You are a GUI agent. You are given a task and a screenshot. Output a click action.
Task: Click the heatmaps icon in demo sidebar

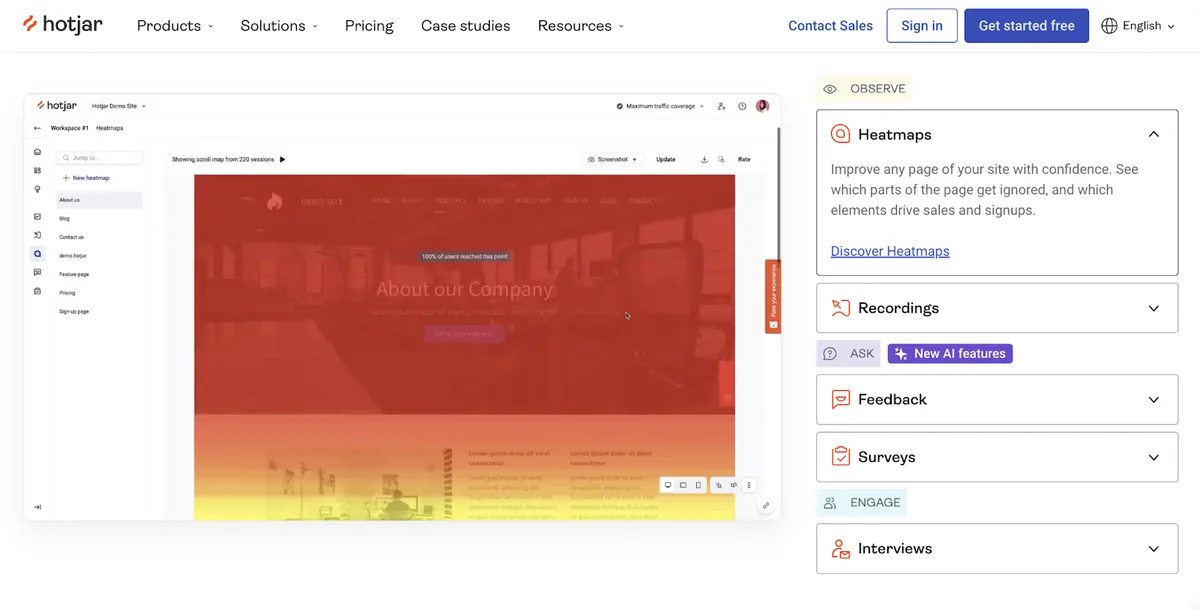38,254
